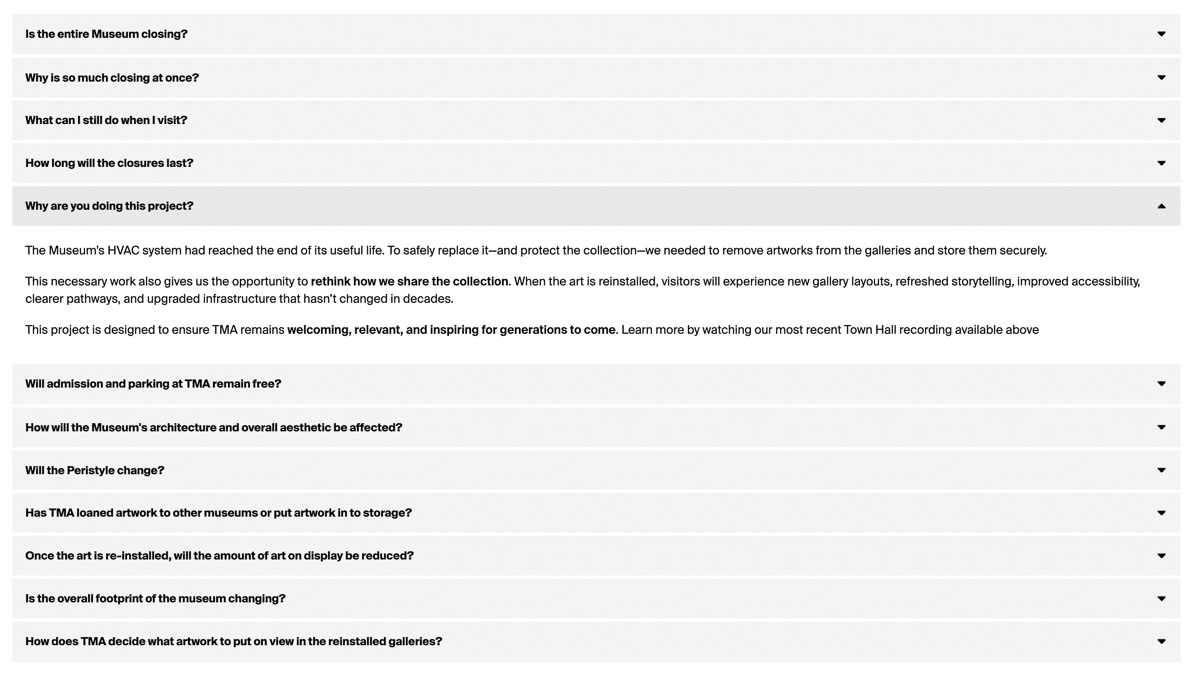
Task: Open question about Museum's architecture and aesthetic
Action: [x=596, y=427]
